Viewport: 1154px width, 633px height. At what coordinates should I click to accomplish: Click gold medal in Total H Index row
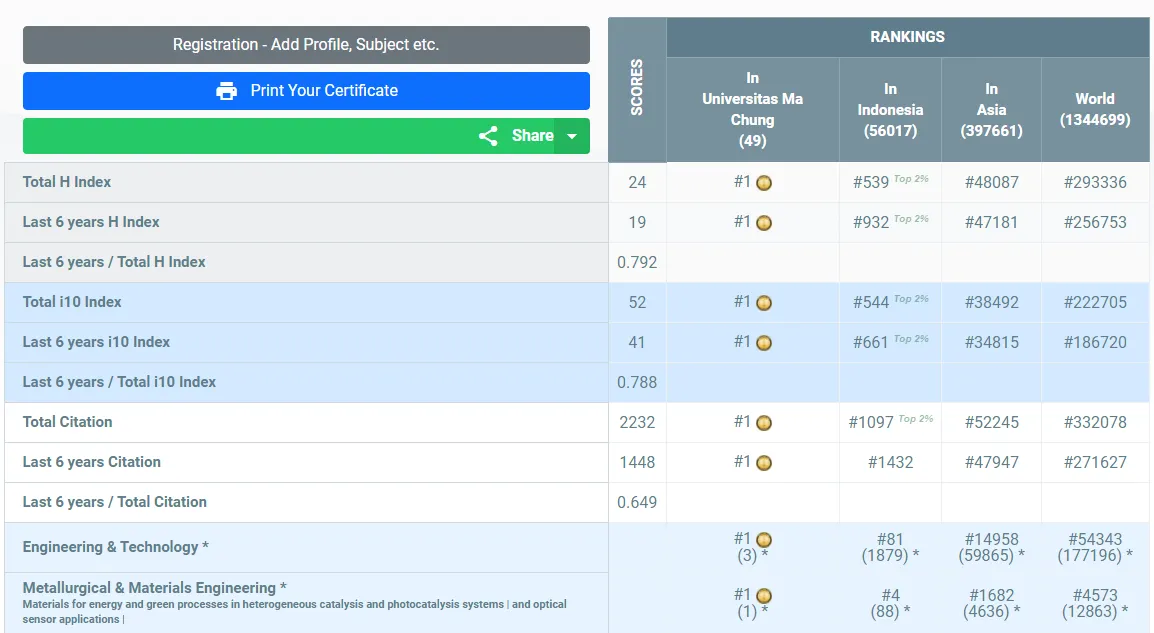(764, 183)
